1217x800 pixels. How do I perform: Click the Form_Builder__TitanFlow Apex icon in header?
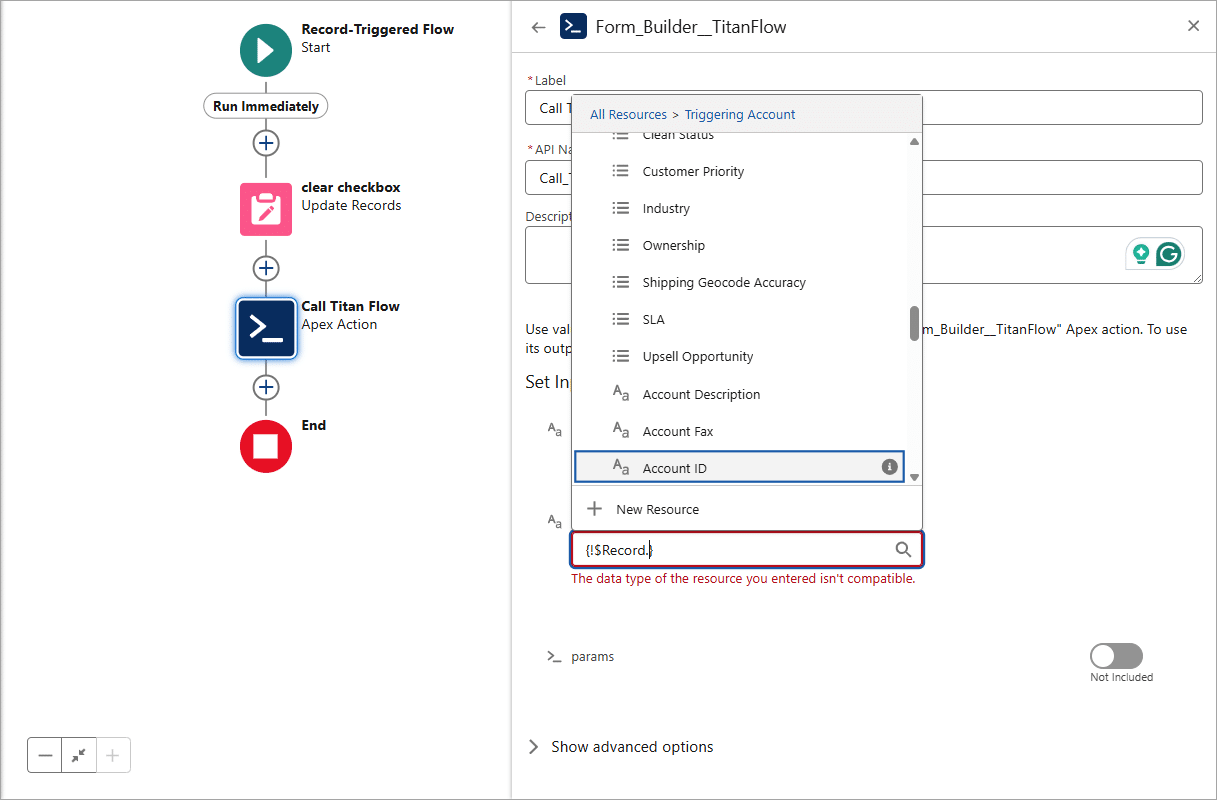(573, 27)
